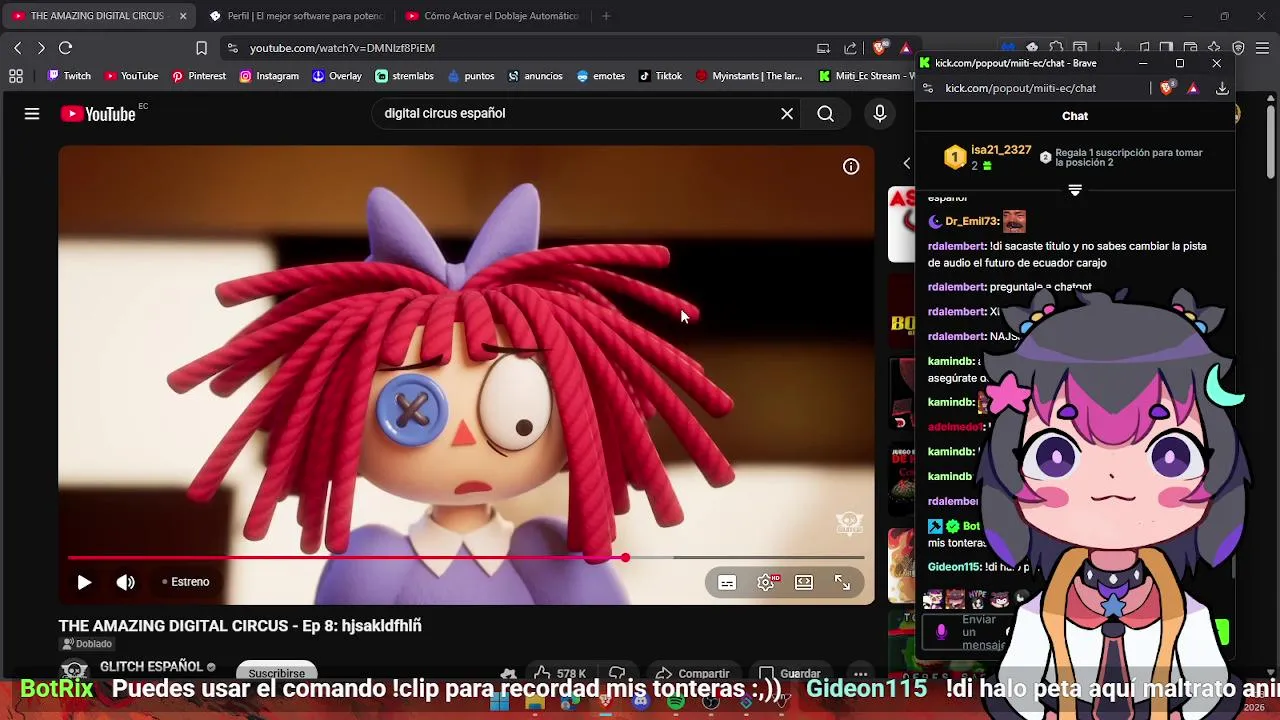The width and height of the screenshot is (1280, 720).
Task: Toggle video subtitles
Action: pos(727,583)
